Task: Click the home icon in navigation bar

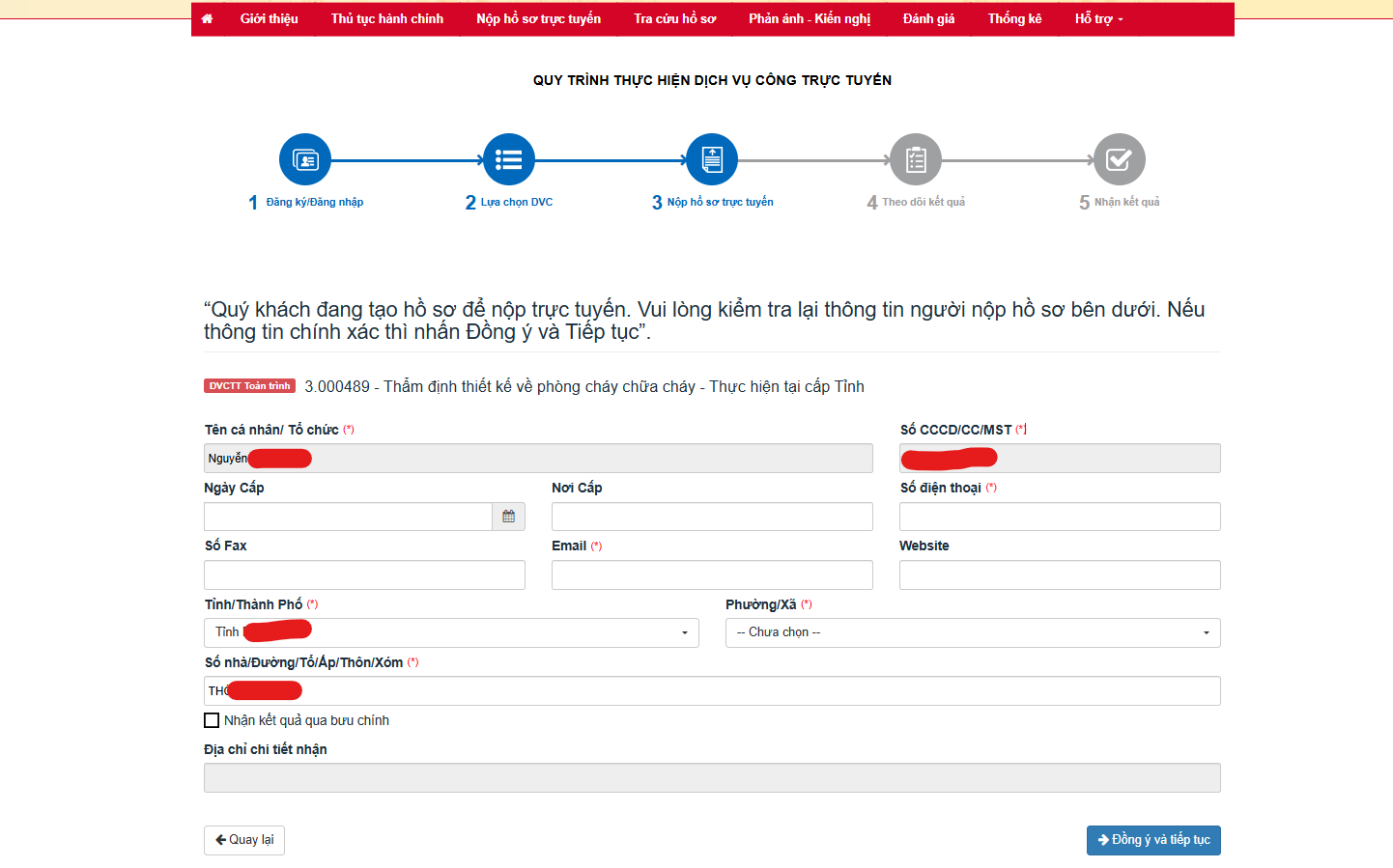Action: point(207,18)
